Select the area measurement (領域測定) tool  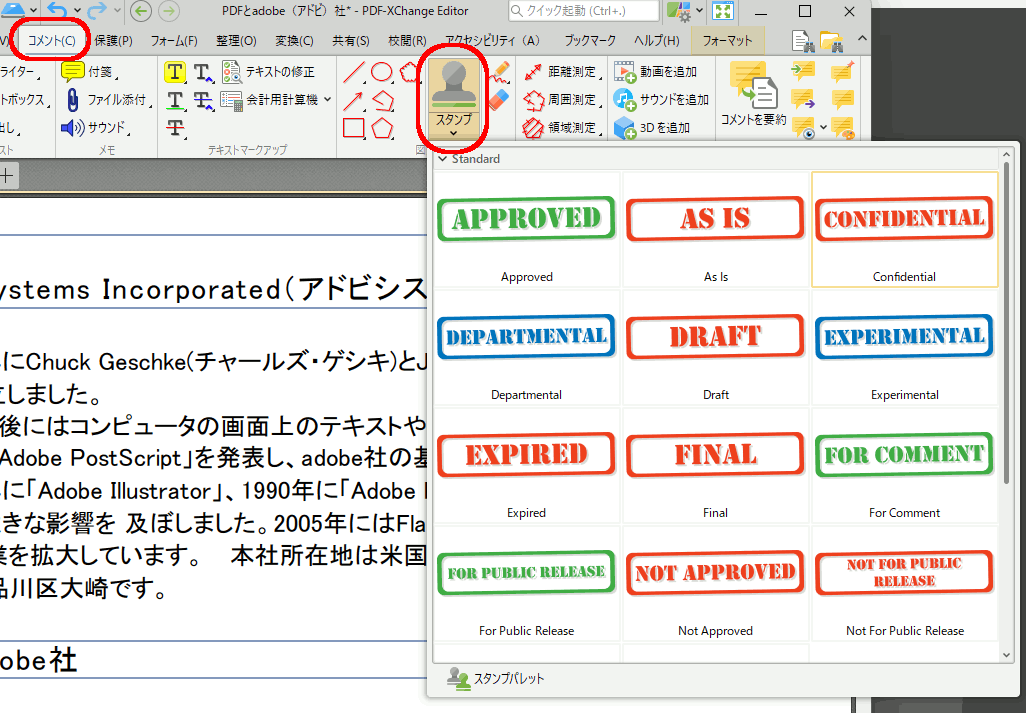(x=562, y=128)
